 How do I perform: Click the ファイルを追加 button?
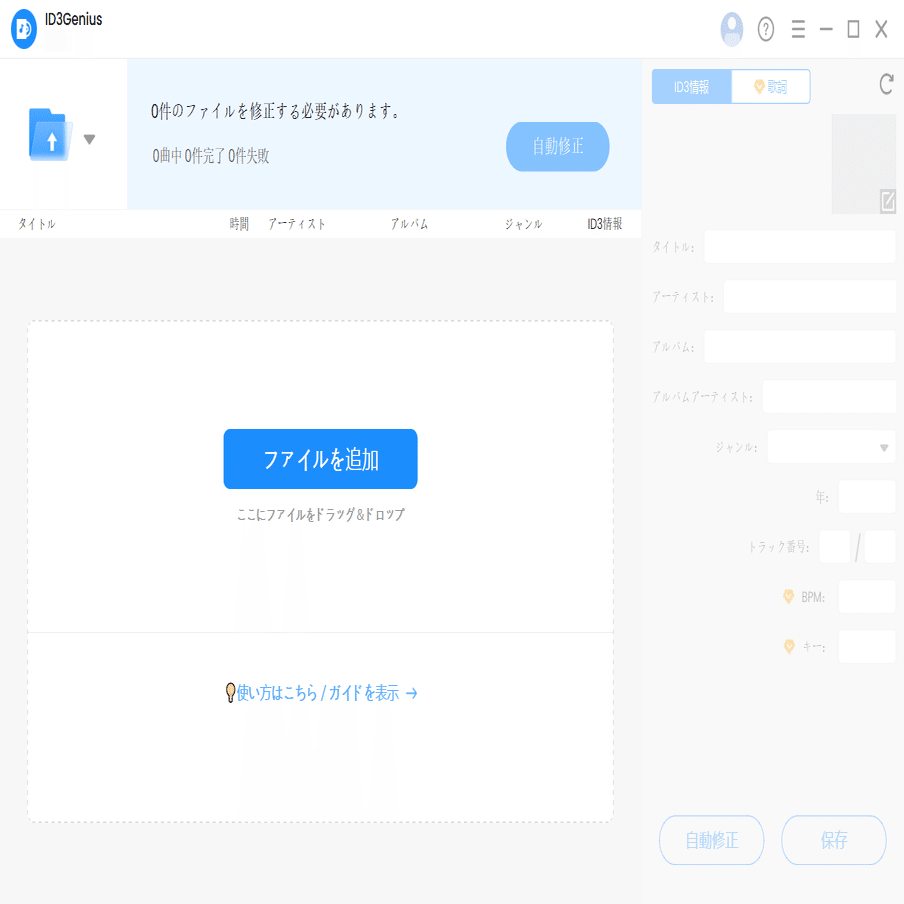320,459
